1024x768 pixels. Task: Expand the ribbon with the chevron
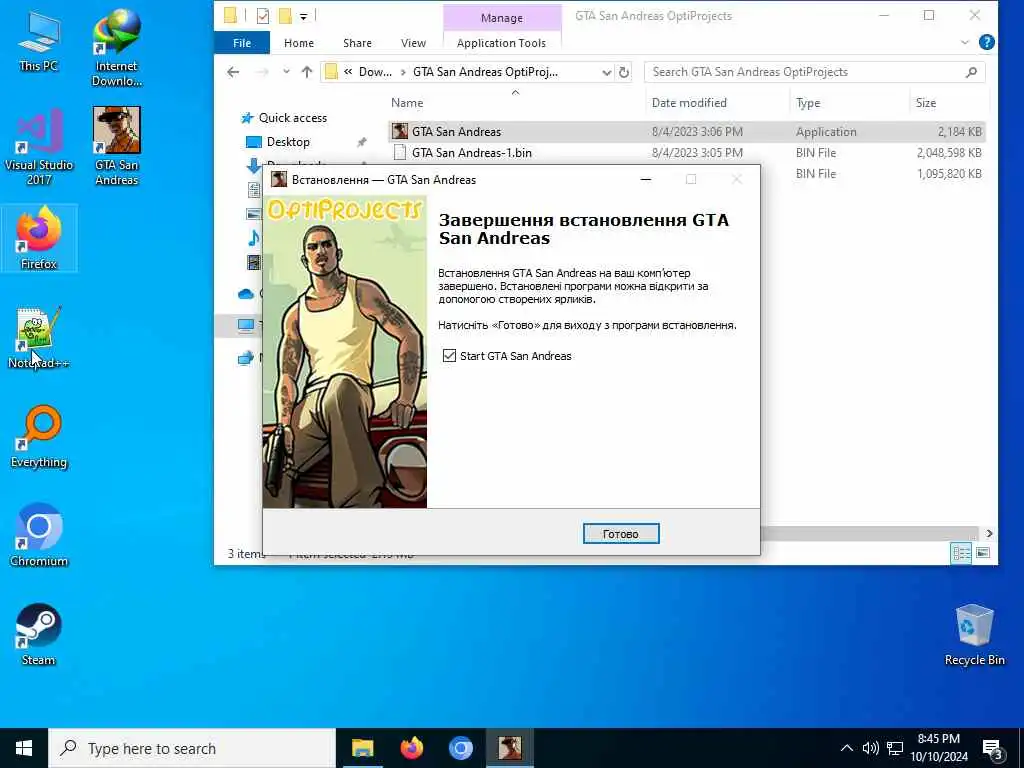(x=965, y=42)
